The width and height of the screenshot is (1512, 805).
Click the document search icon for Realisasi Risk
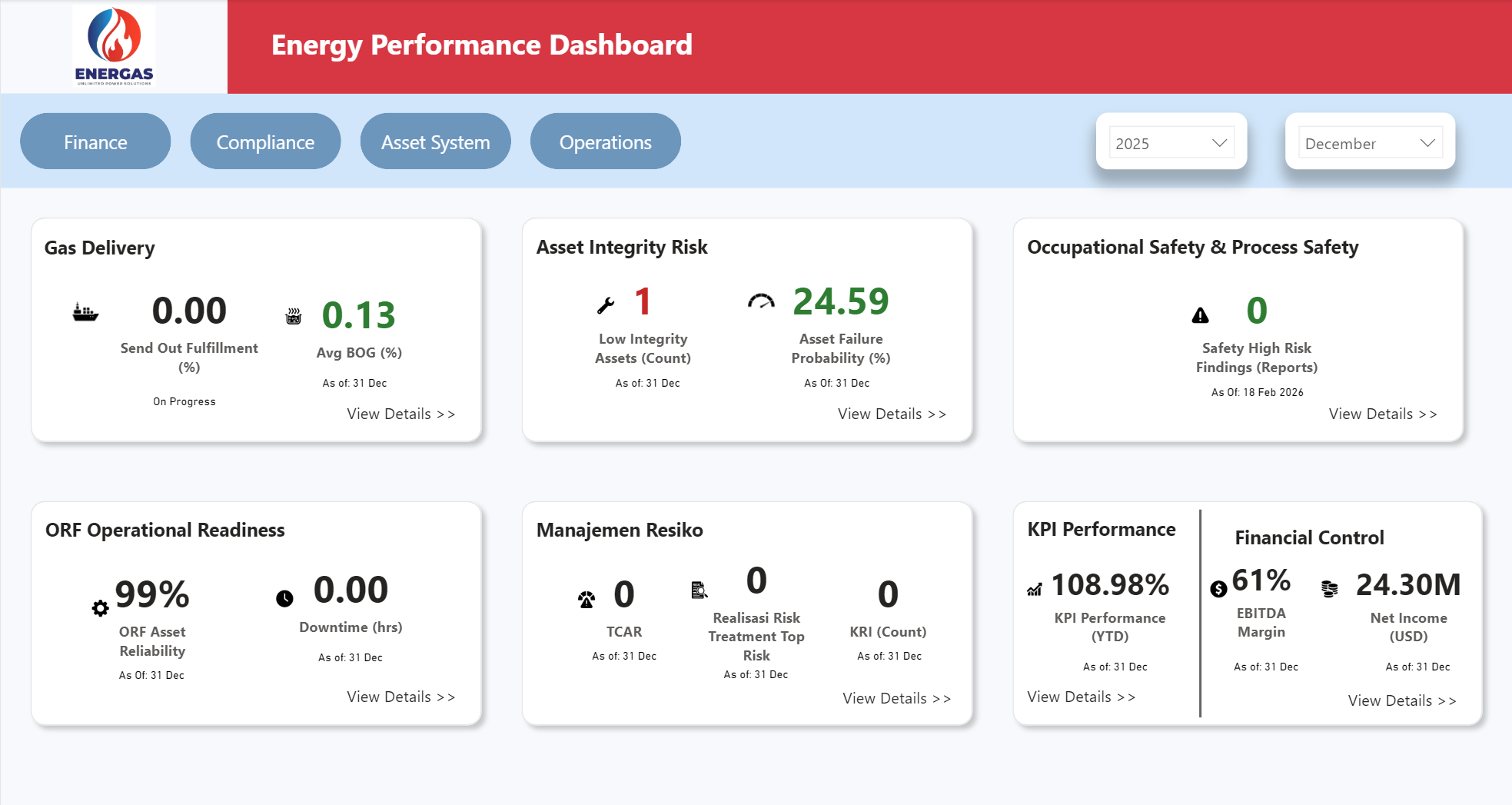[699, 590]
